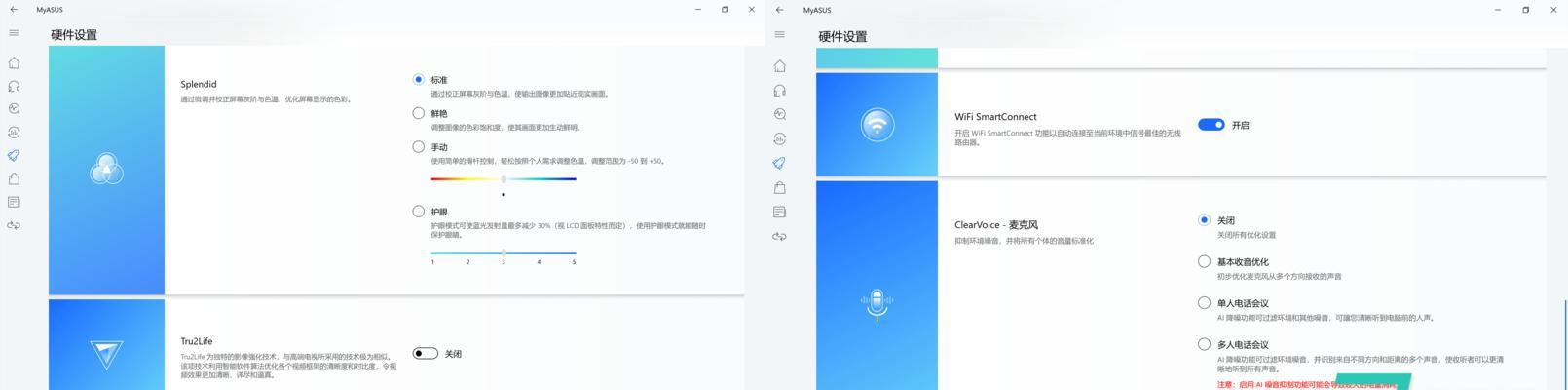Click the eye care level slider
The width and height of the screenshot is (1568, 390).
click(504, 253)
